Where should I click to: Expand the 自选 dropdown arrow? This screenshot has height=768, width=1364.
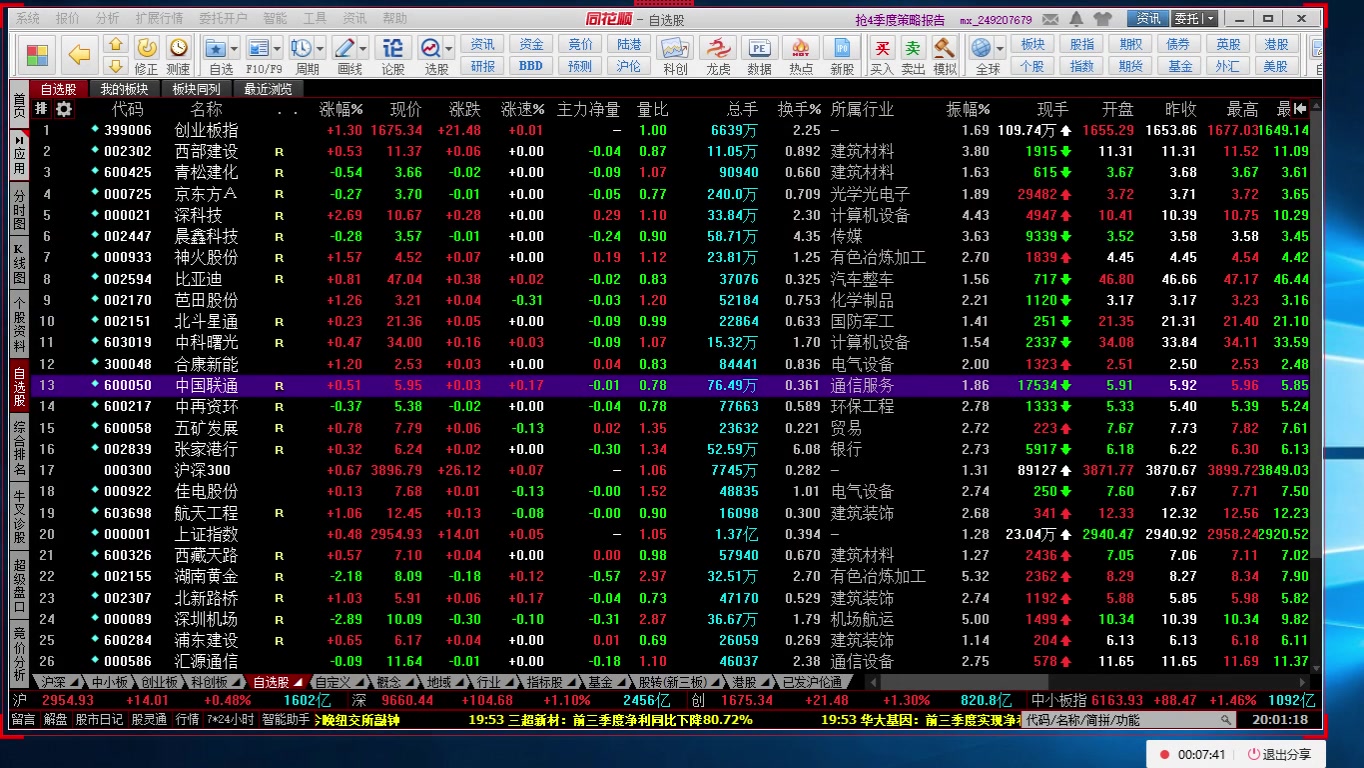[x=235, y=48]
